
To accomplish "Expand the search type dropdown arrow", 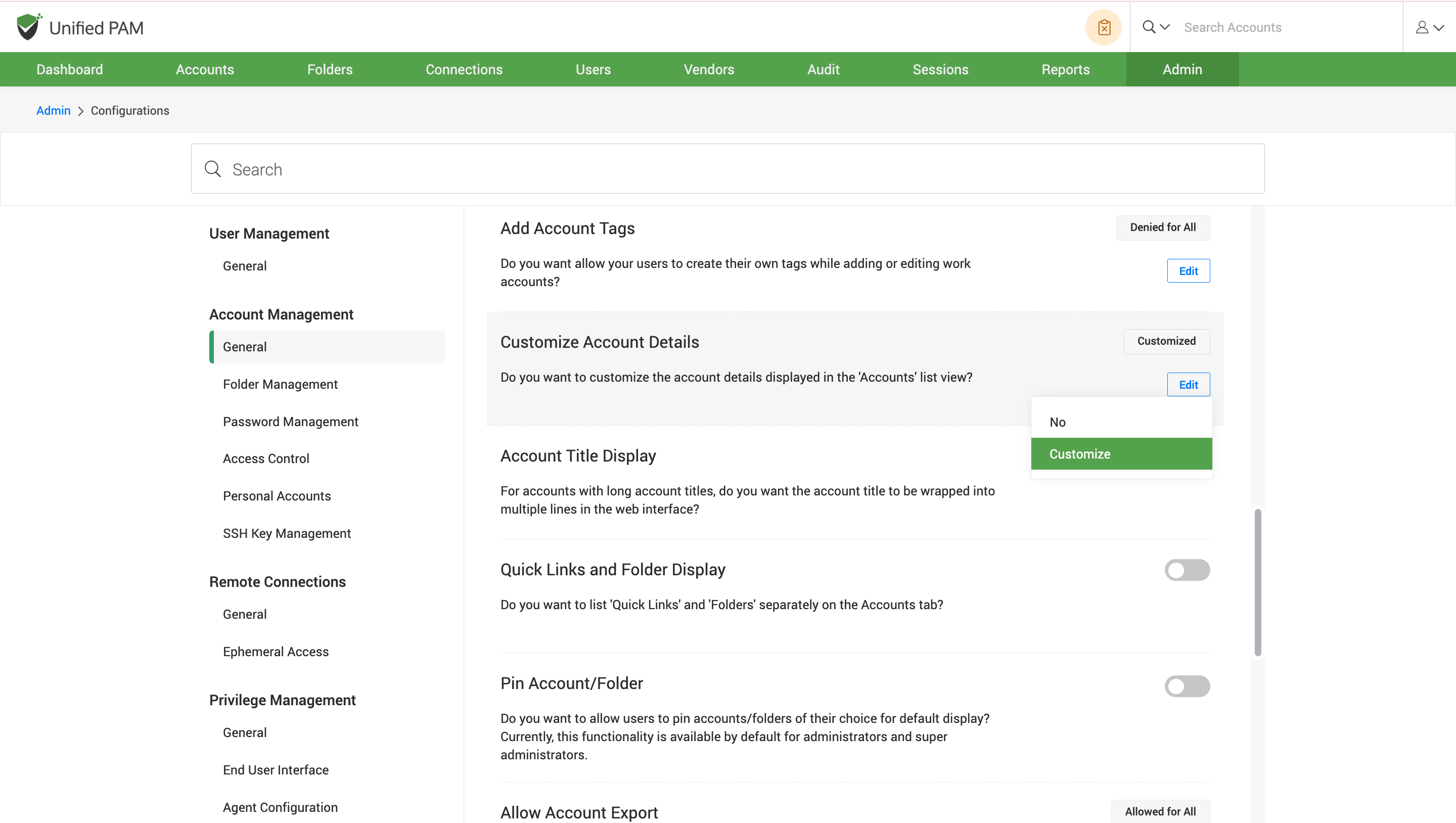I will point(1165,27).
